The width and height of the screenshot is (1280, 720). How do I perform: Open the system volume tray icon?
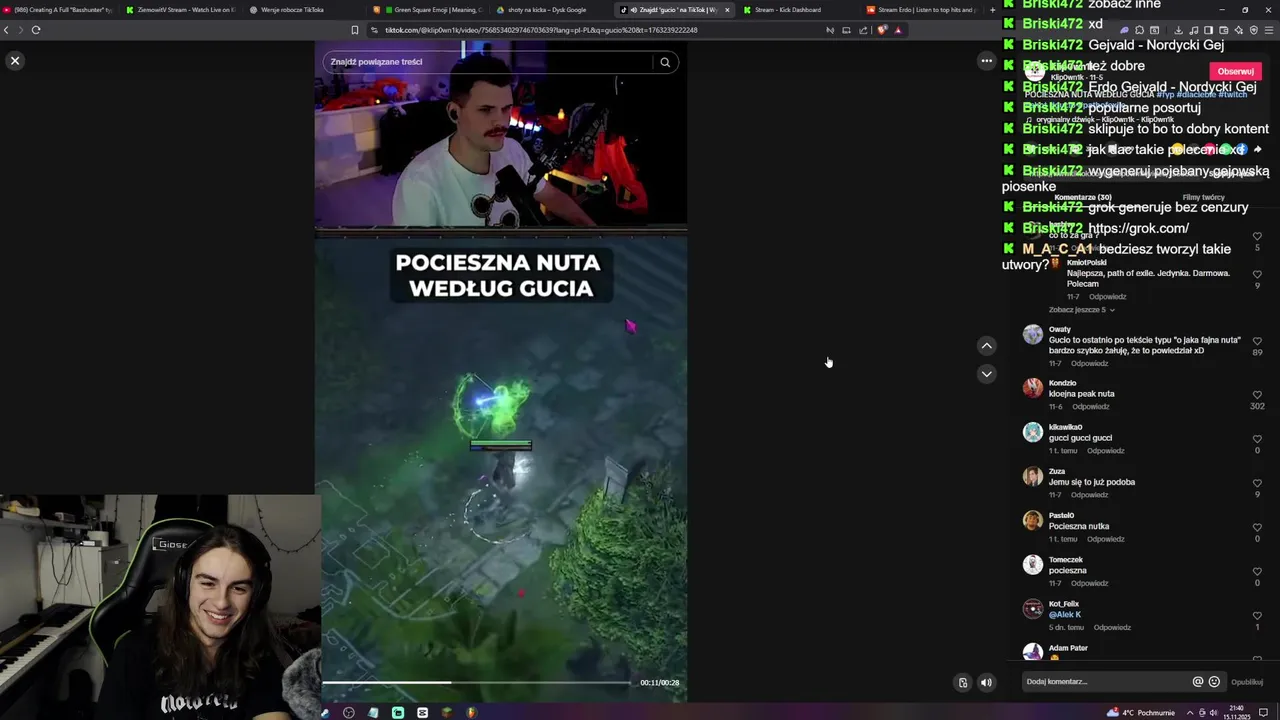tap(1214, 713)
